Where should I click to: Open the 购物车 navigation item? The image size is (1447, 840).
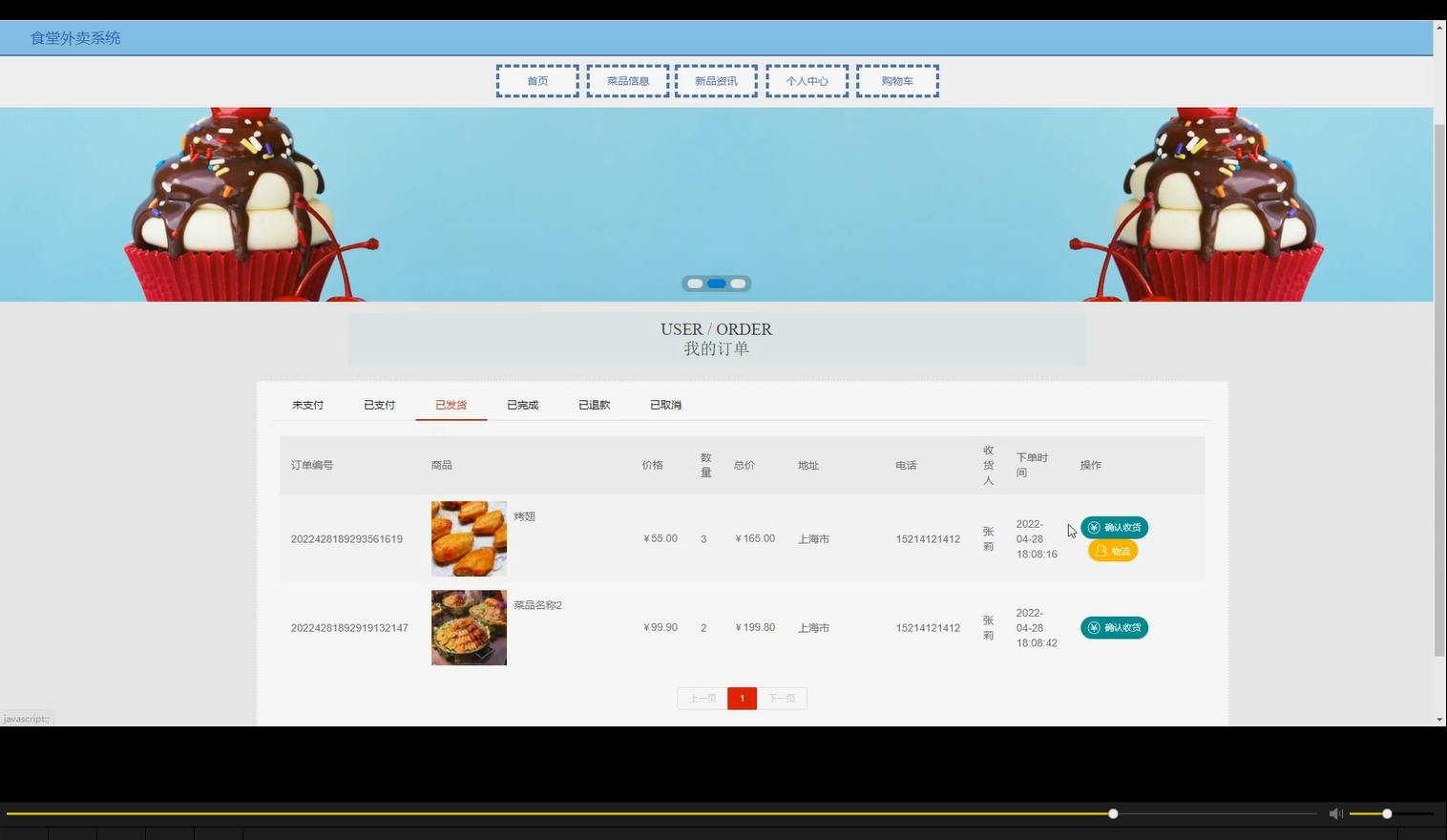897,81
